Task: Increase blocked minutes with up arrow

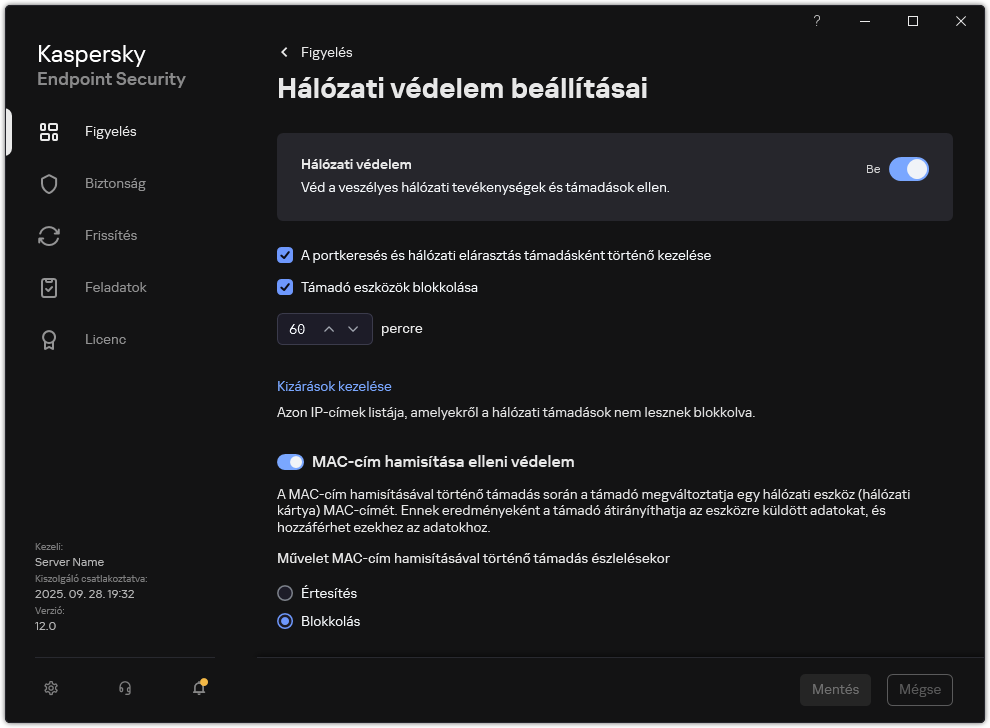Action: click(330, 328)
